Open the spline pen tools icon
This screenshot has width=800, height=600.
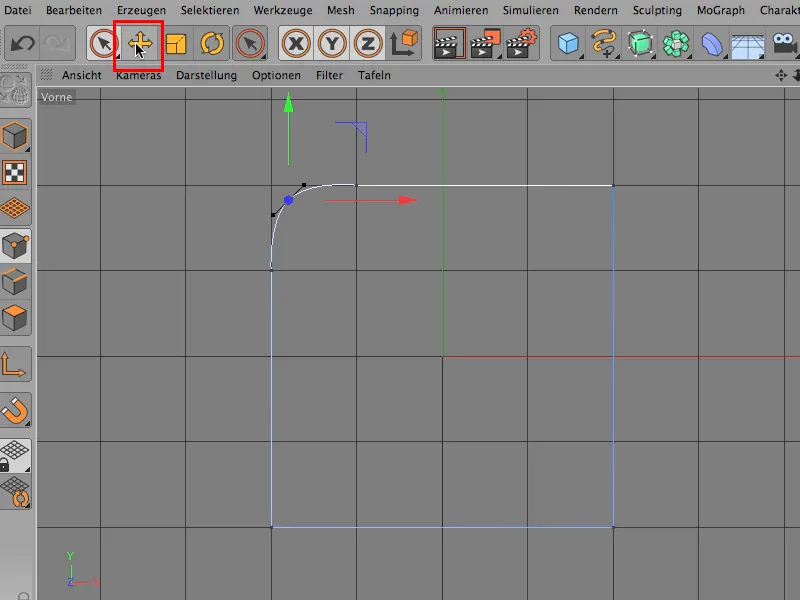tap(604, 44)
